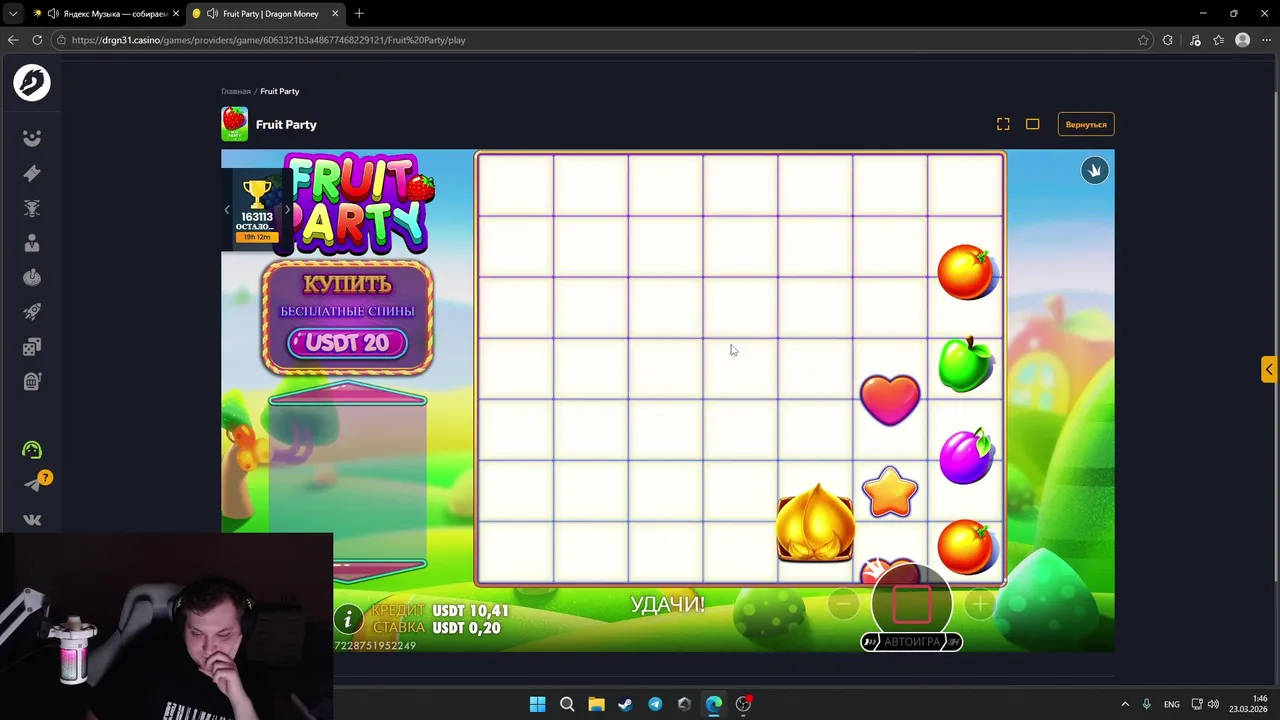1280x720 pixels.
Task: Open Windows taskbar search
Action: (567, 704)
